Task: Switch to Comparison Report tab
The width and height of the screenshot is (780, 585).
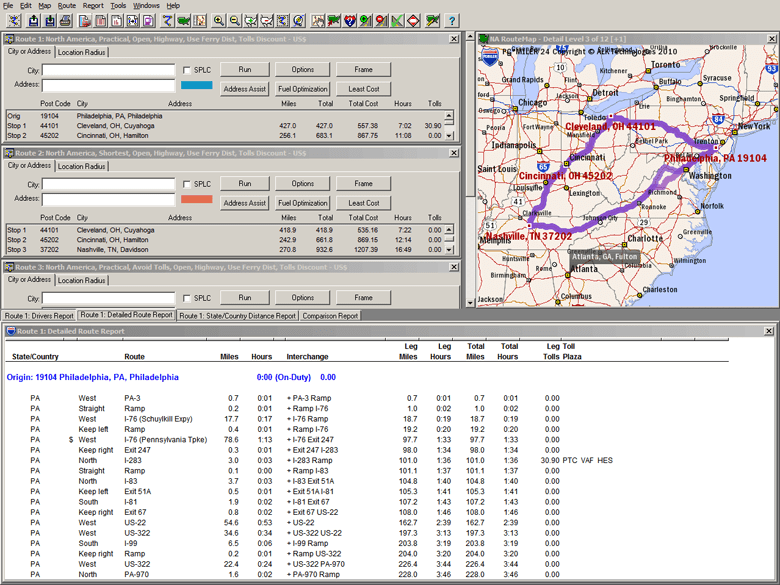Action: [x=330, y=316]
